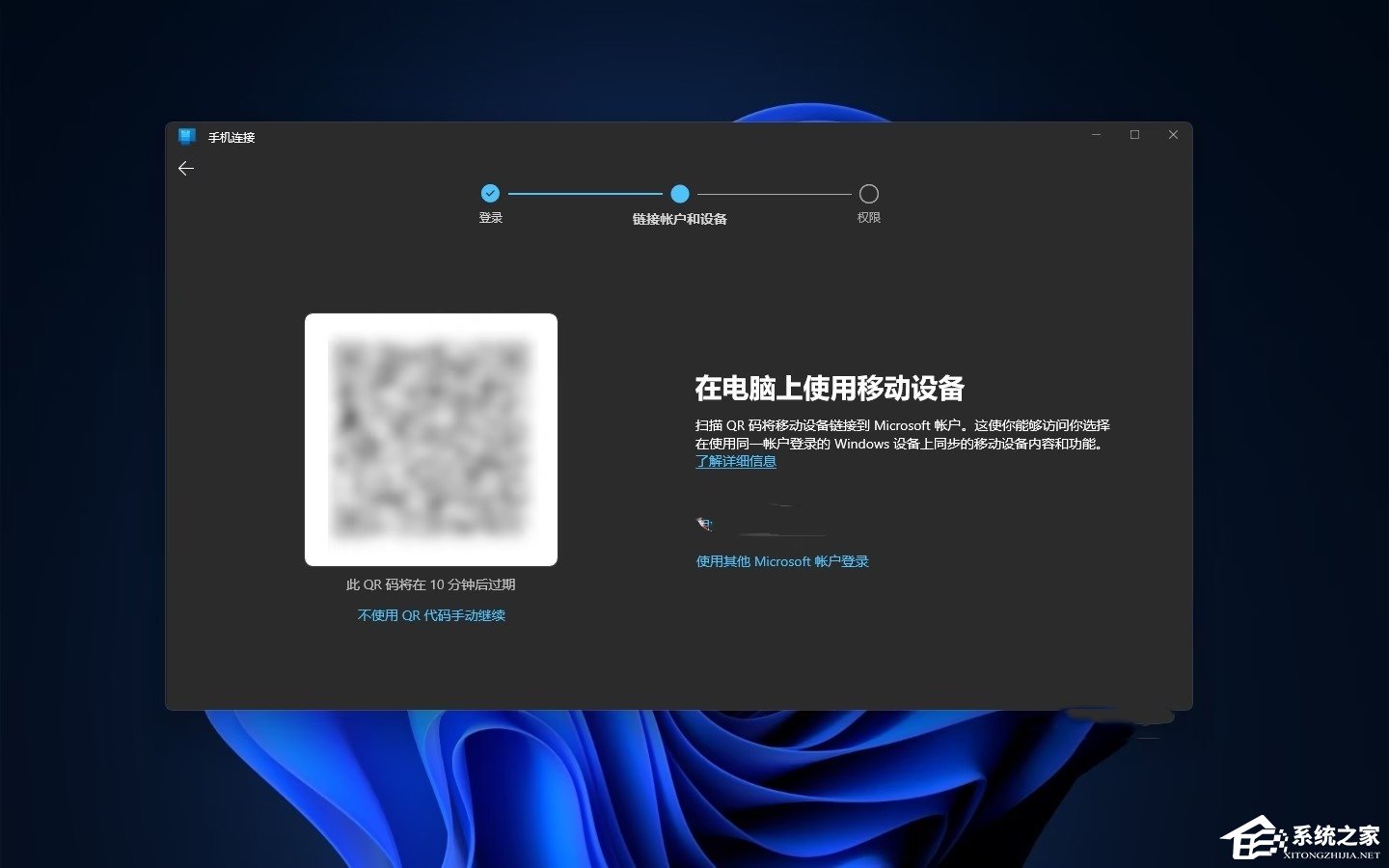Click the 链接帐户和设备 step label
This screenshot has width=1389, height=868.
pyautogui.click(x=680, y=219)
